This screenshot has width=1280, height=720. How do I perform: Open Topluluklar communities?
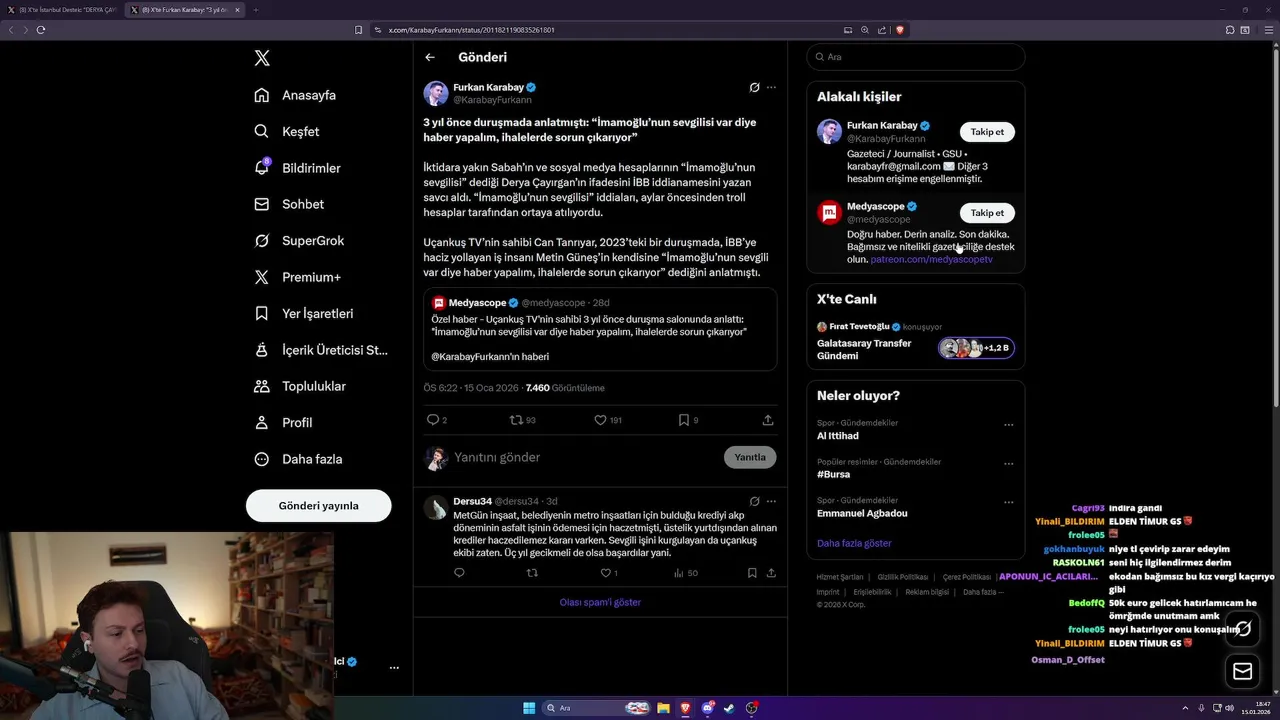click(x=300, y=386)
